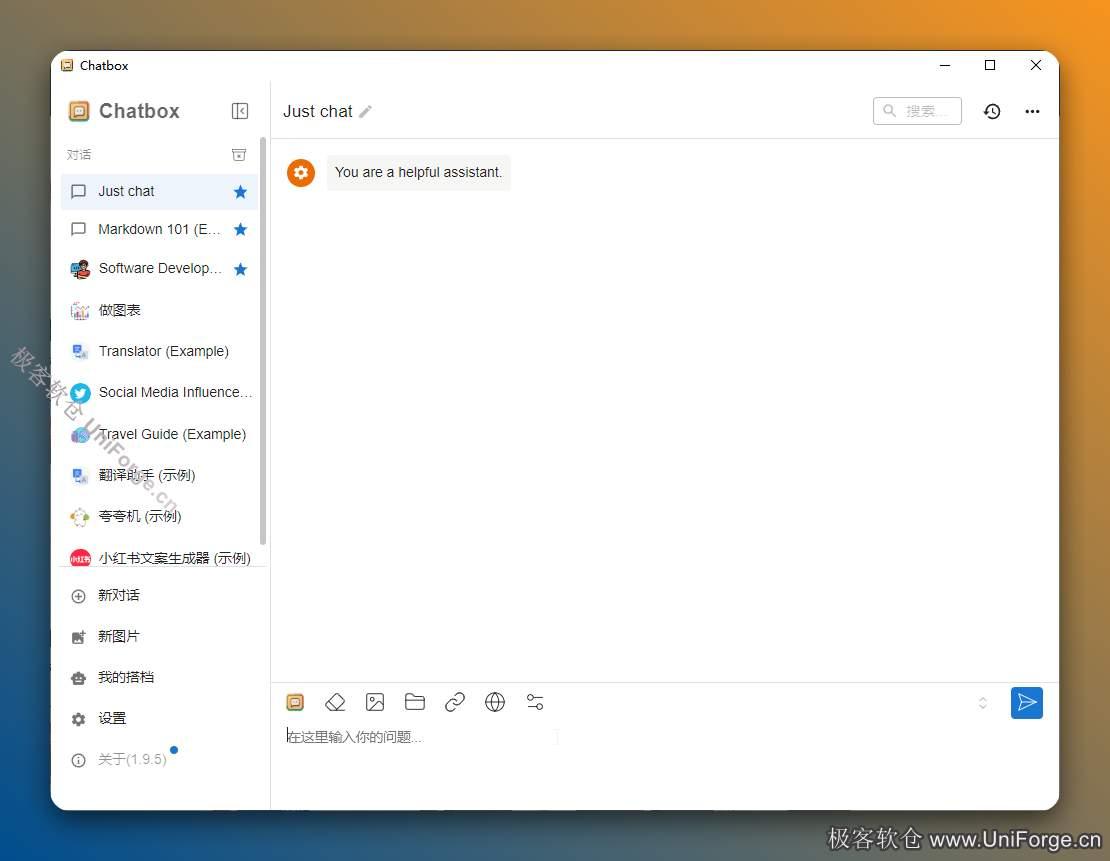Attach a file with folder icon
This screenshot has height=861, width=1110.
415,702
